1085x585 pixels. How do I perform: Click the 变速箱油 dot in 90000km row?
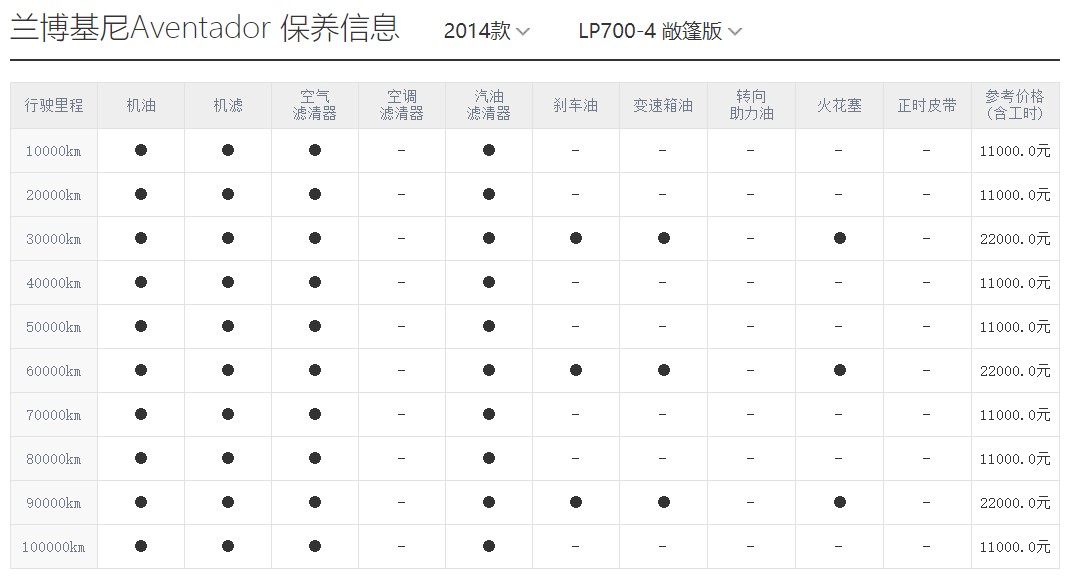[664, 503]
